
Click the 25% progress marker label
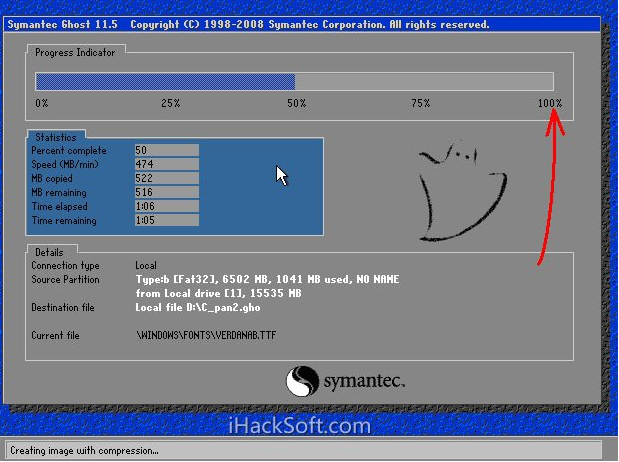(170, 104)
